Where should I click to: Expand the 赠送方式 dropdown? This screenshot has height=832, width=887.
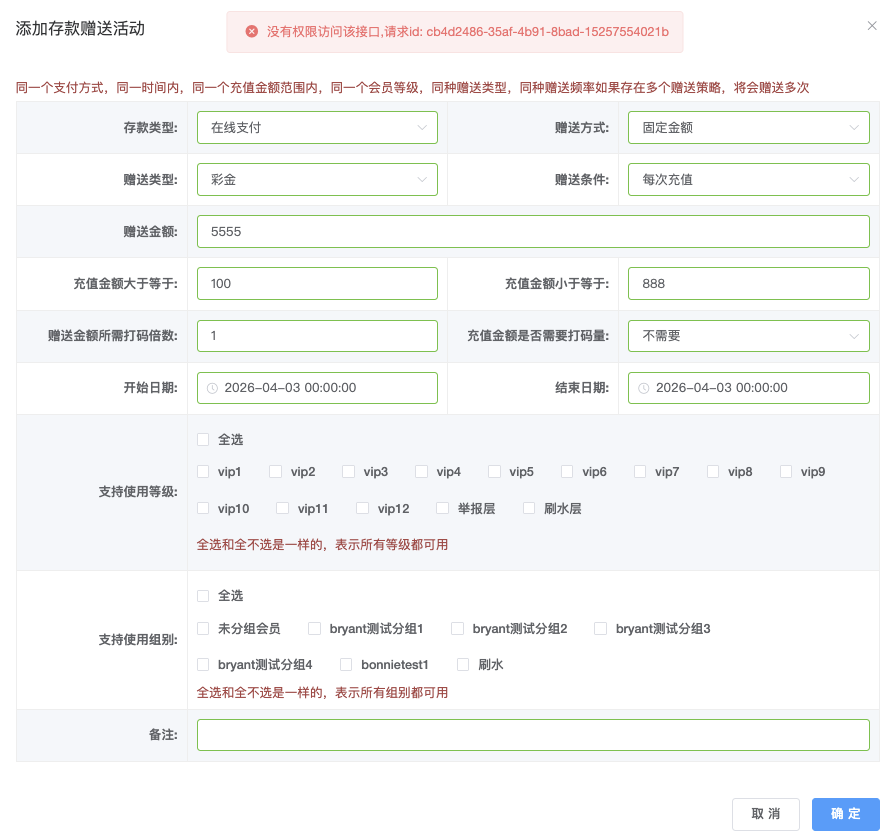748,127
